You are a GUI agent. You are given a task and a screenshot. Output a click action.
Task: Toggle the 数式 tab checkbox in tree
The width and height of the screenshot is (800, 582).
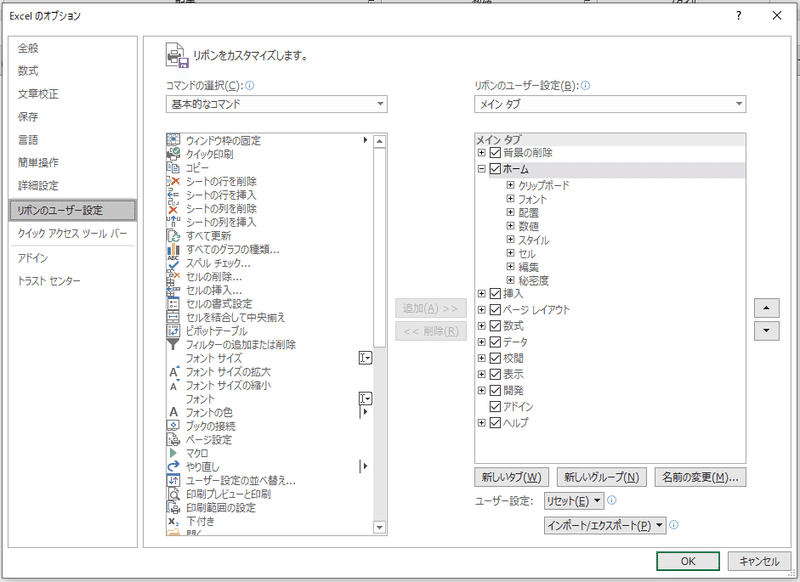pyautogui.click(x=495, y=325)
